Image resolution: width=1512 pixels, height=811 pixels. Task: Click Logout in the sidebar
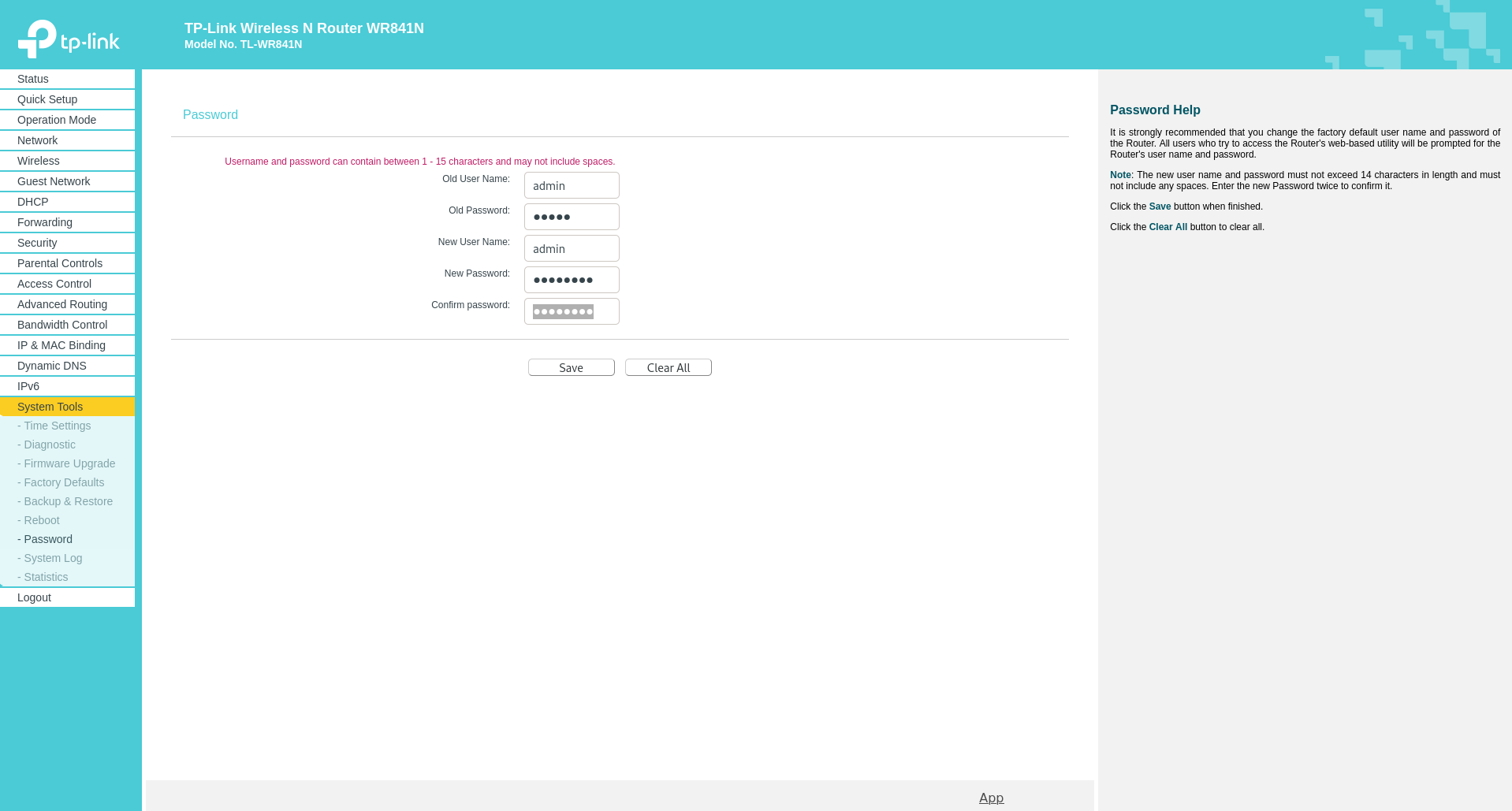[67, 597]
